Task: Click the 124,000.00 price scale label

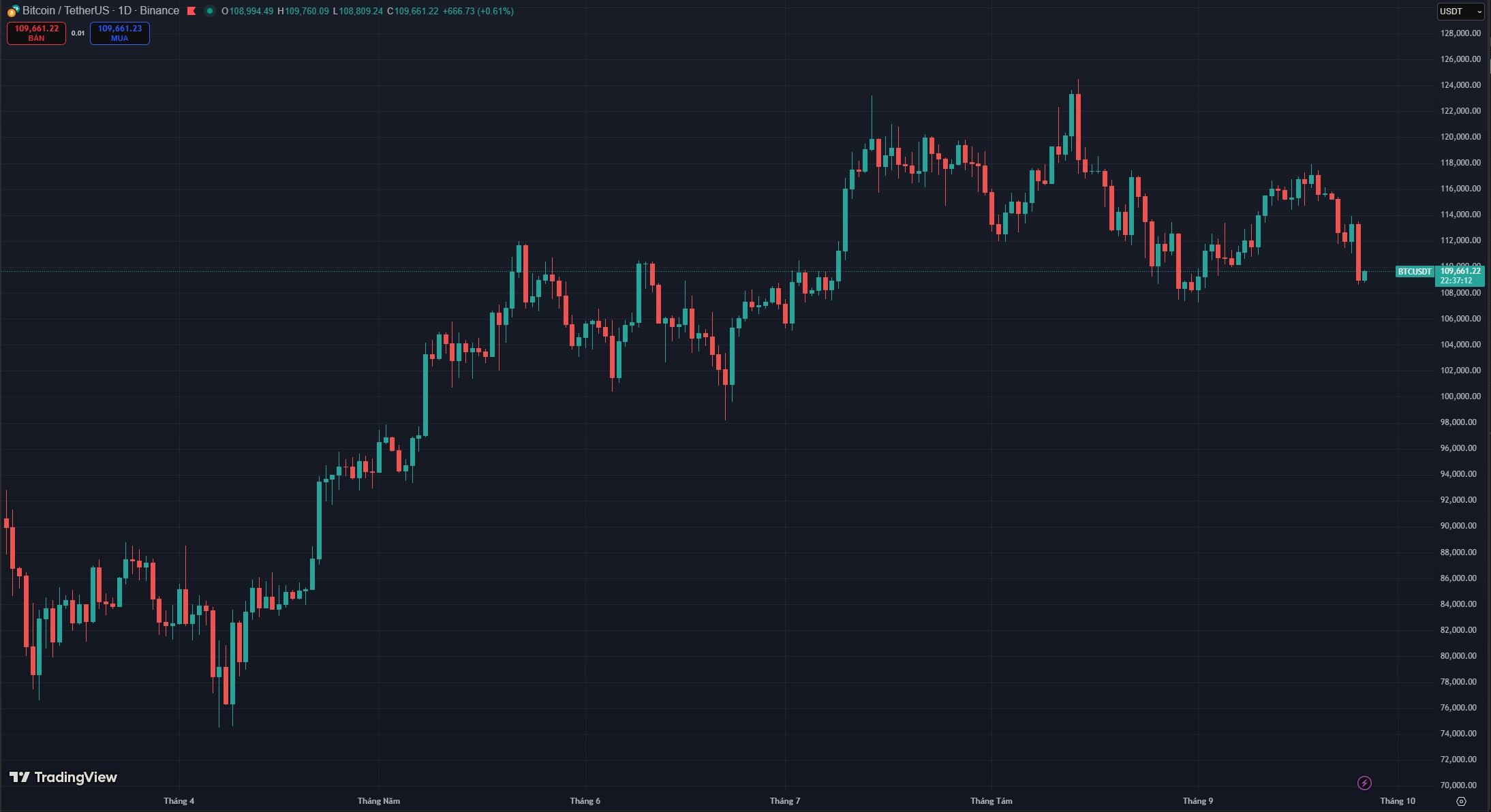Action: click(x=1460, y=85)
